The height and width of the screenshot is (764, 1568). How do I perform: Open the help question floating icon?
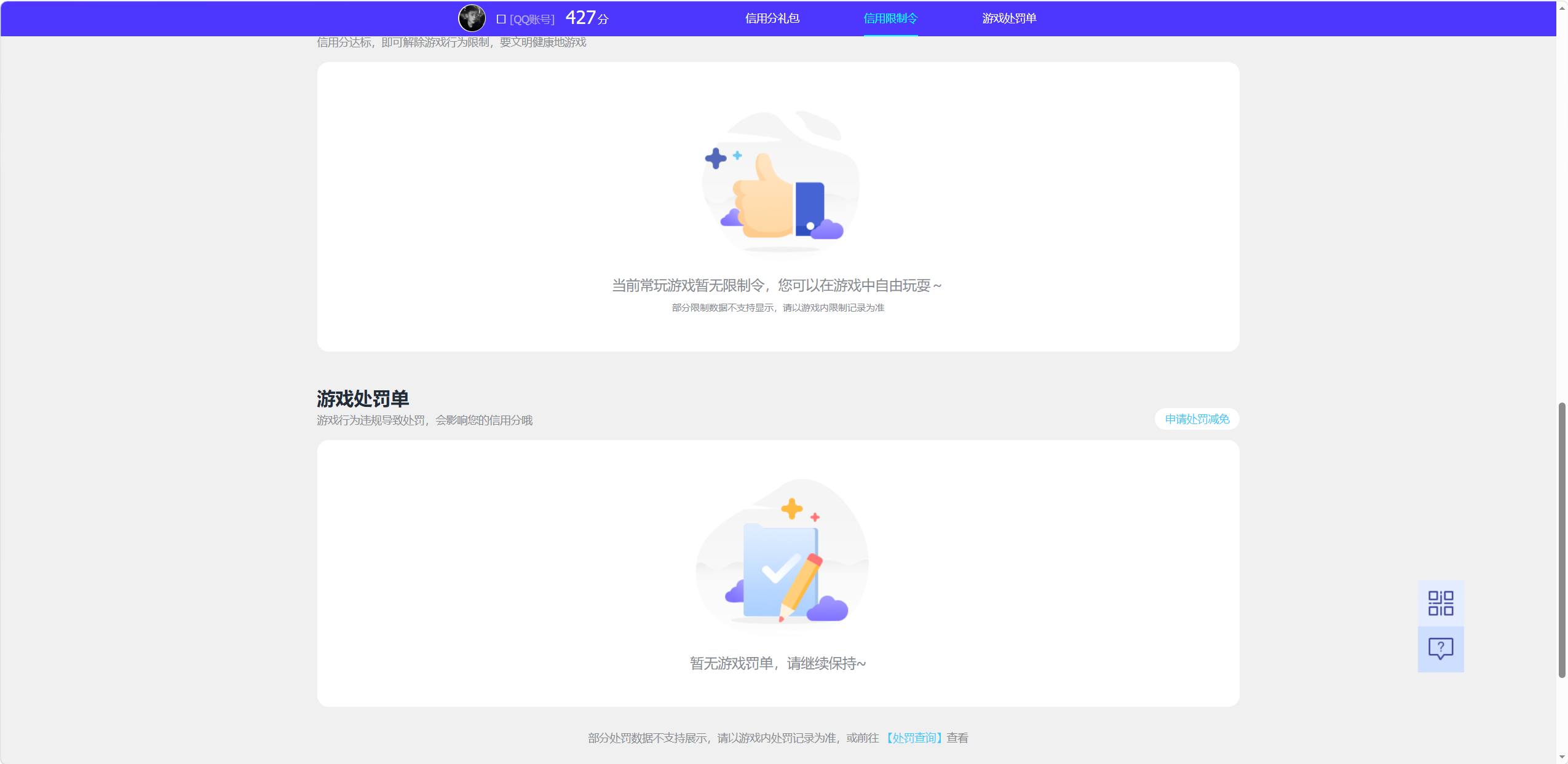click(x=1441, y=649)
